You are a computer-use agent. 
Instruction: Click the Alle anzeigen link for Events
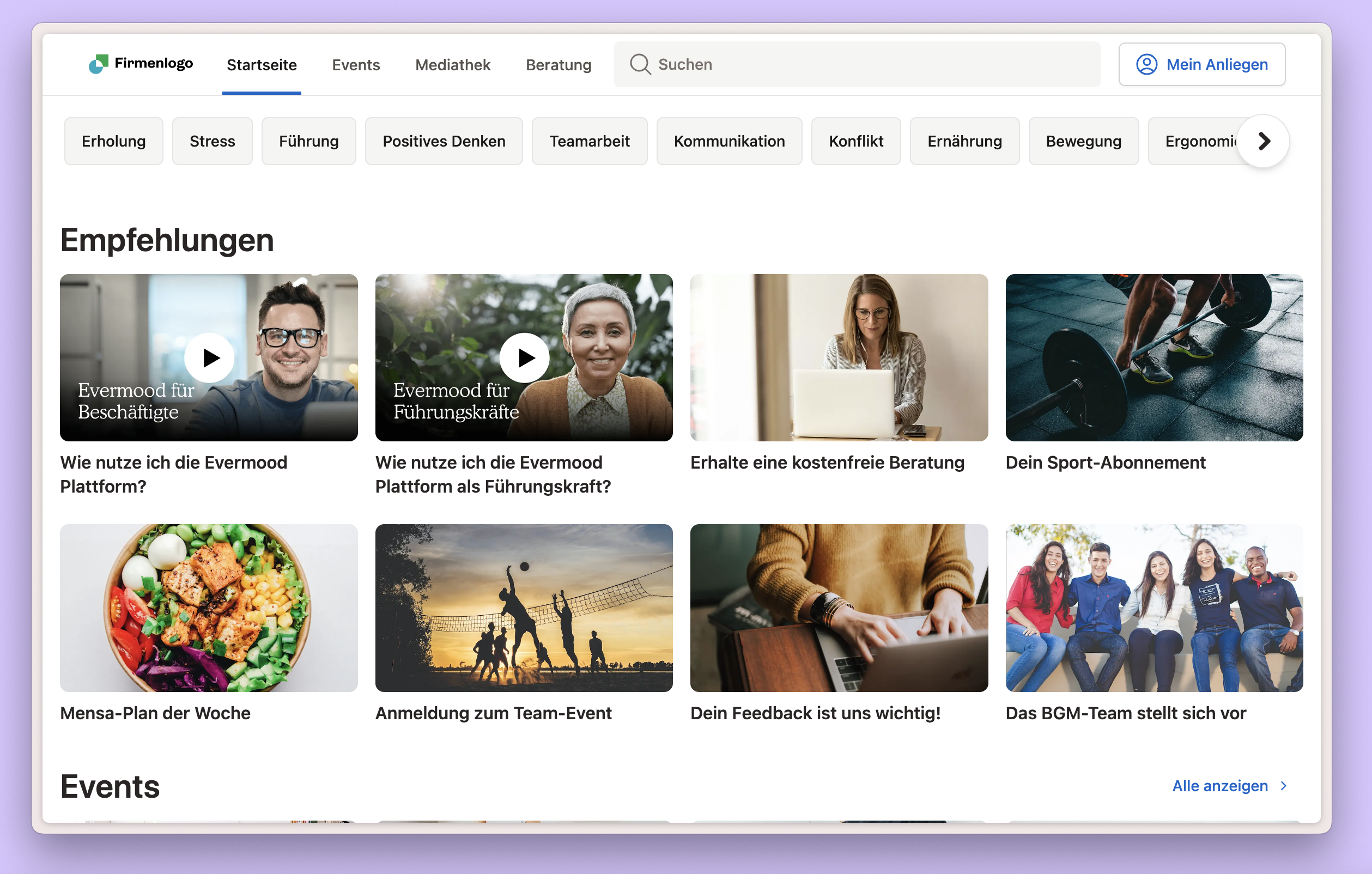[1219, 786]
